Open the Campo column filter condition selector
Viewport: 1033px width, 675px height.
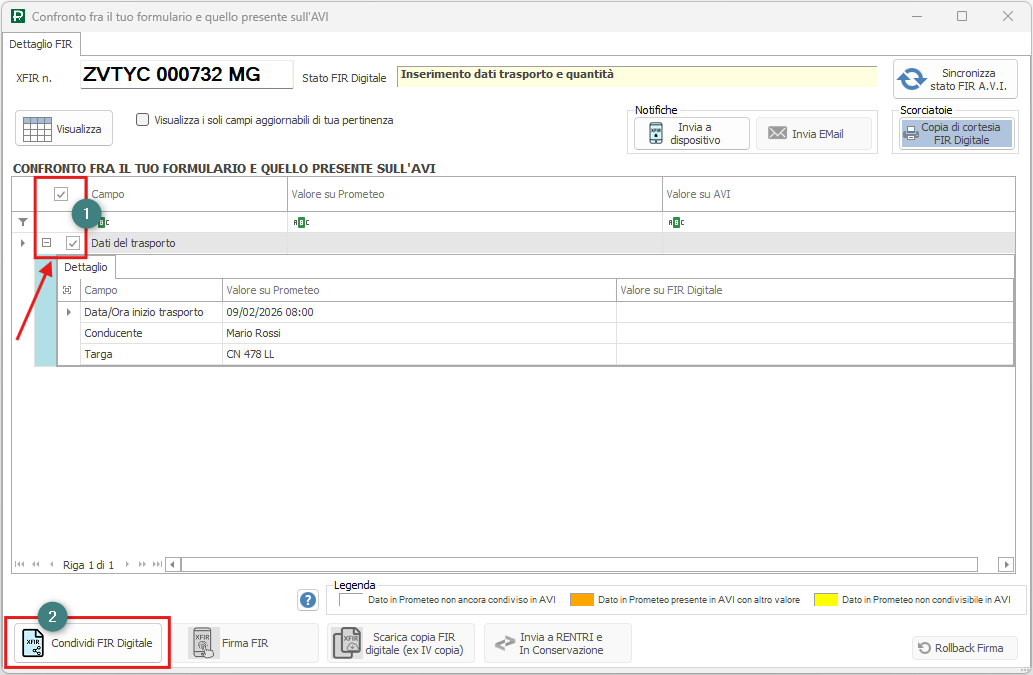103,222
